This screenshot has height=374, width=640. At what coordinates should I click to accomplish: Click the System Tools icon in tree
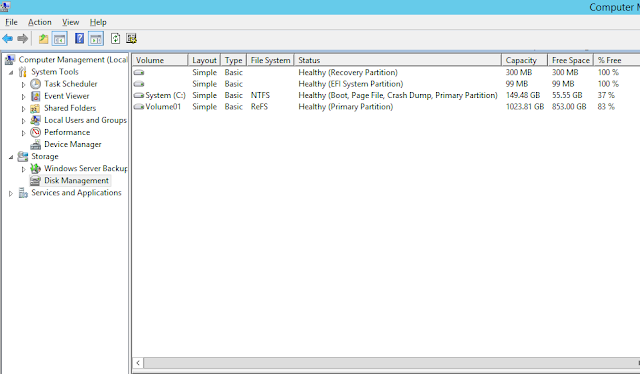(x=23, y=72)
